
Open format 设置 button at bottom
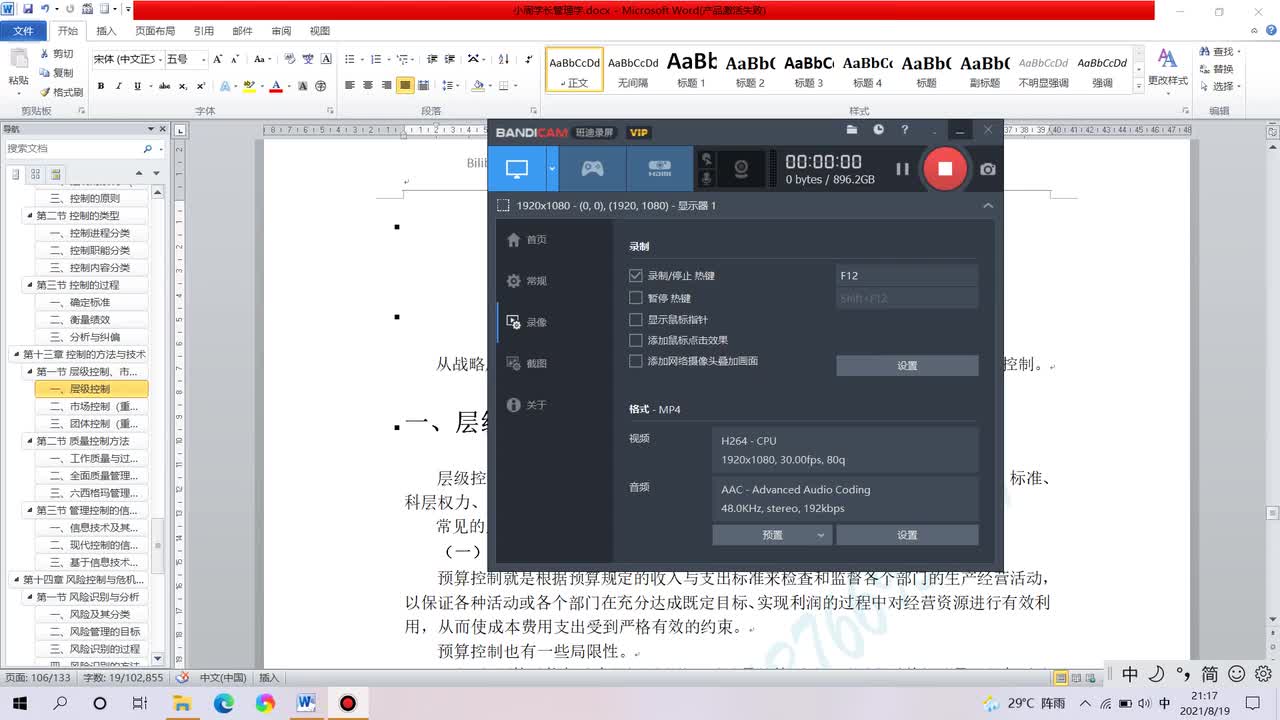pos(907,535)
